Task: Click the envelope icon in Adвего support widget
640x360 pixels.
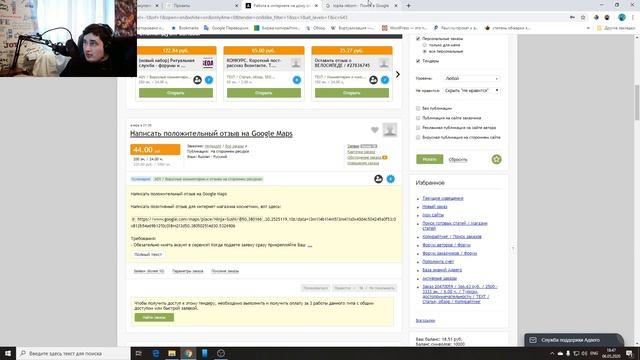Action: (x=533, y=340)
